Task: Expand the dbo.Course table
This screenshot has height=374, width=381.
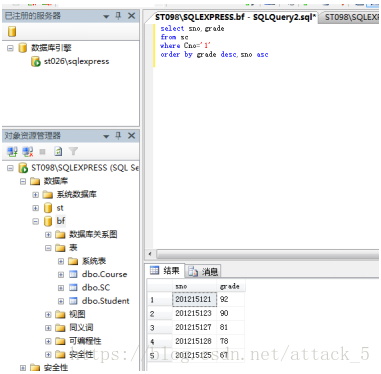Action: click(61, 275)
